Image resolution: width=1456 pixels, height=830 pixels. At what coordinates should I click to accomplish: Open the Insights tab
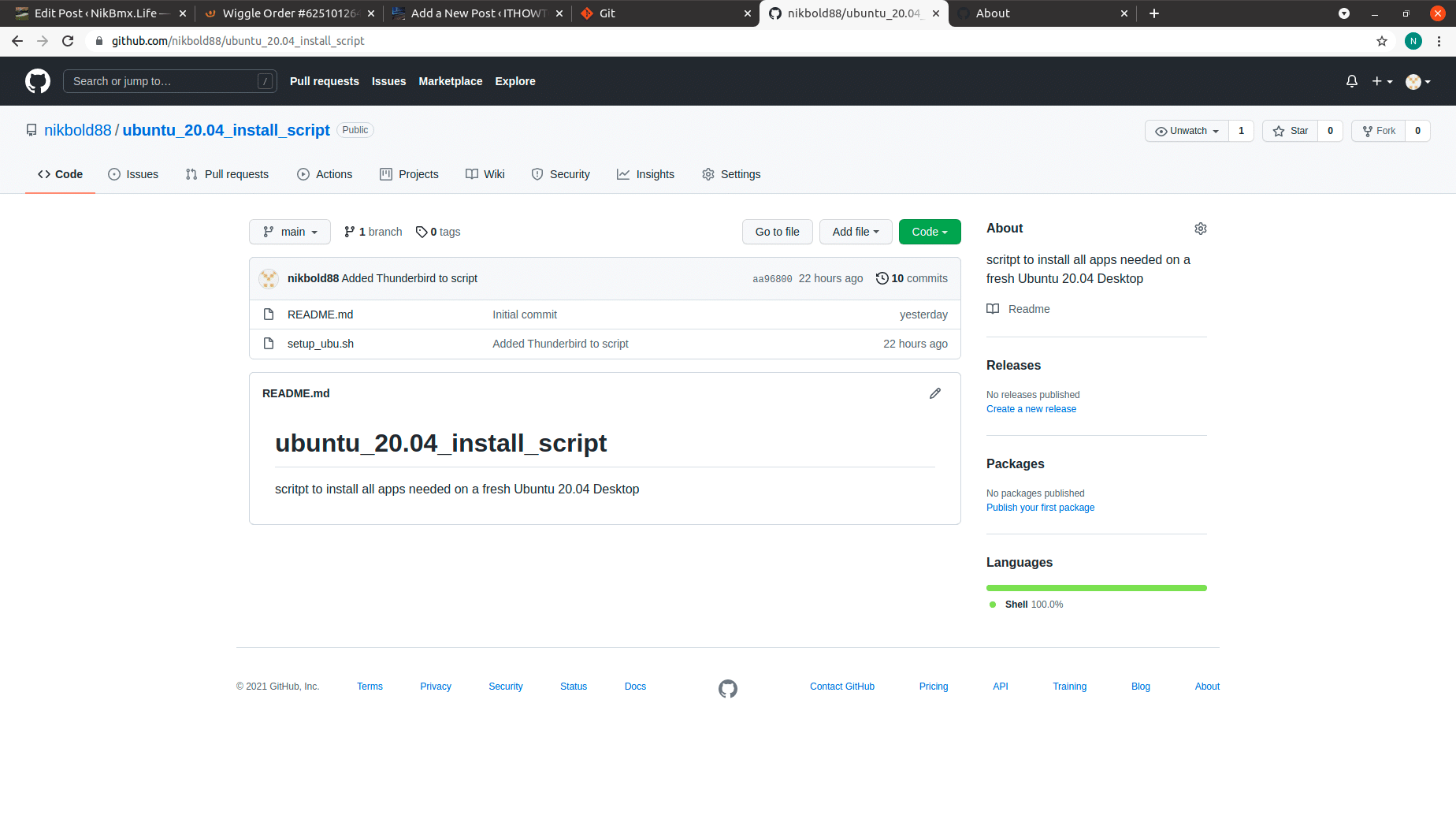[x=646, y=174]
